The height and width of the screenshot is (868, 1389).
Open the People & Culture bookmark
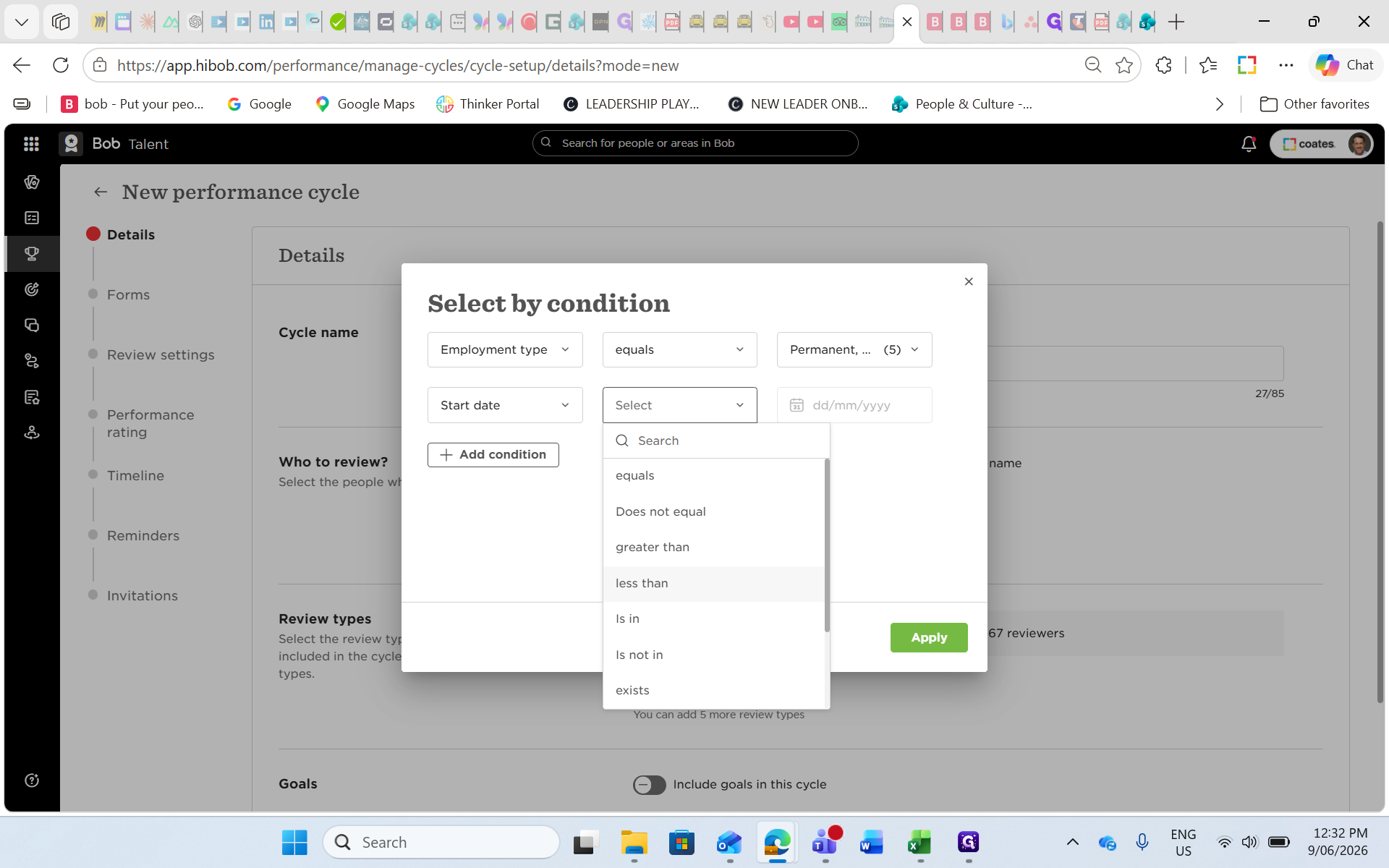coord(962,104)
